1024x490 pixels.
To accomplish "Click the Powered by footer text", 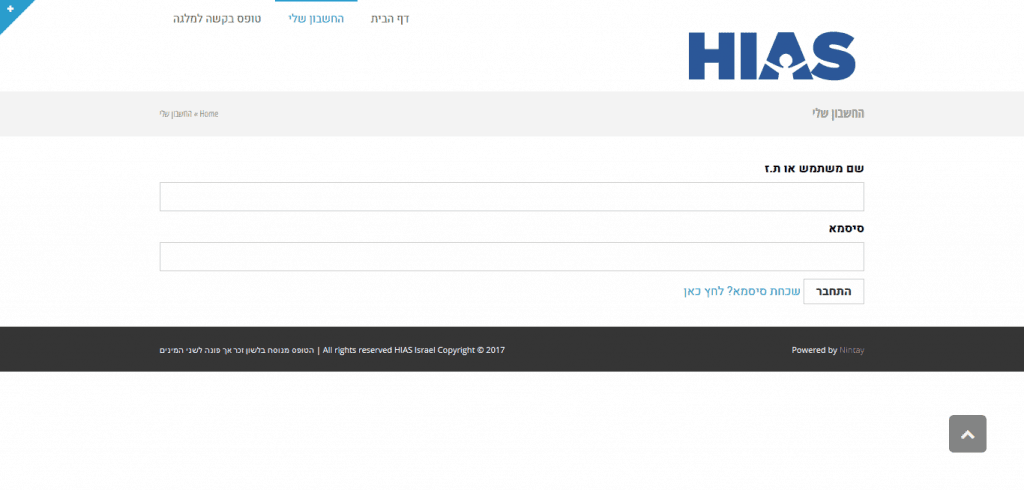I will [x=814, y=350].
